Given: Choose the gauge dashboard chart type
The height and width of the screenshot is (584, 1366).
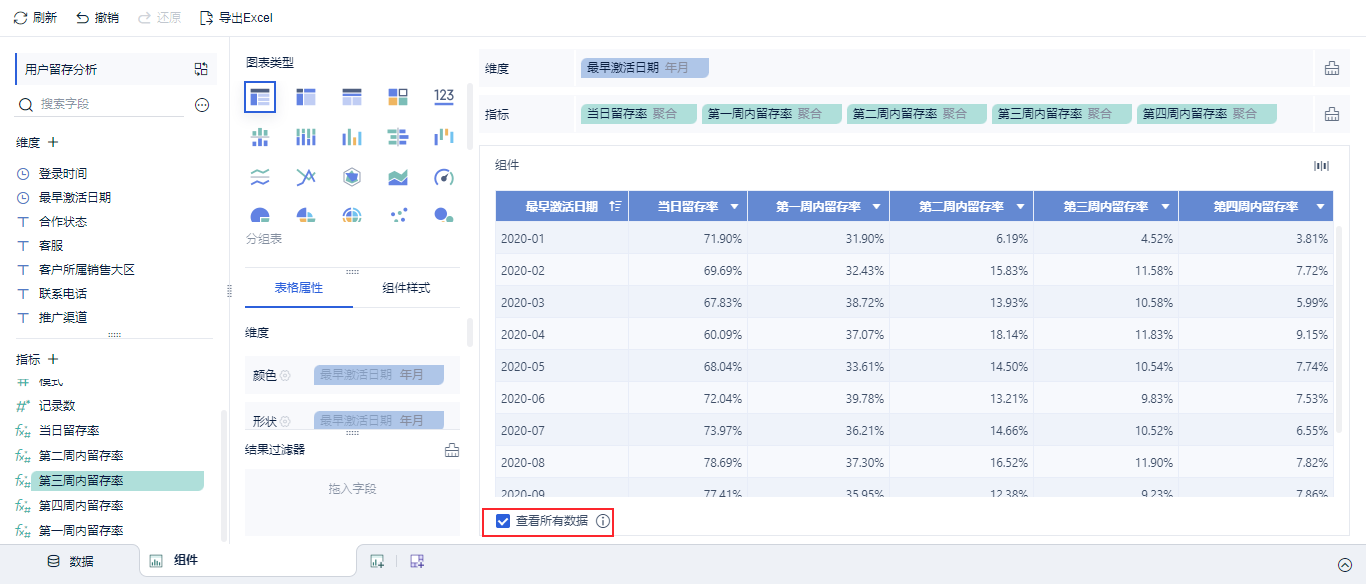Looking at the screenshot, I should click(444, 178).
